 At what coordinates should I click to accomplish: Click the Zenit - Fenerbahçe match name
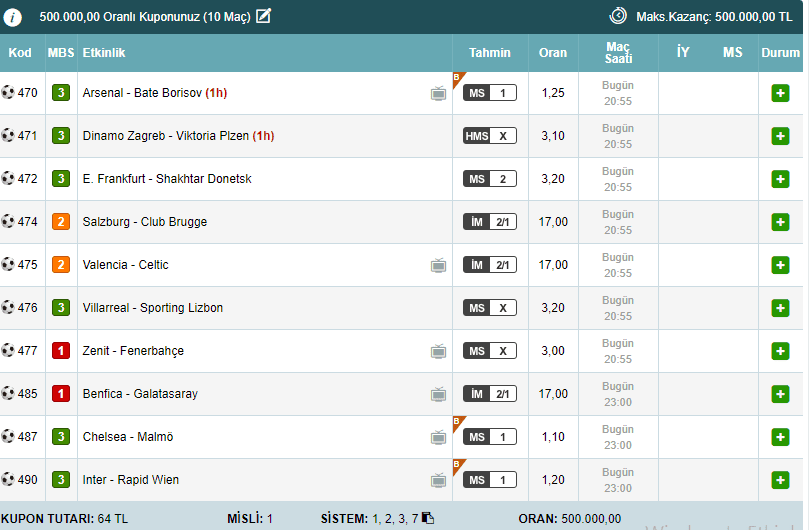133,351
